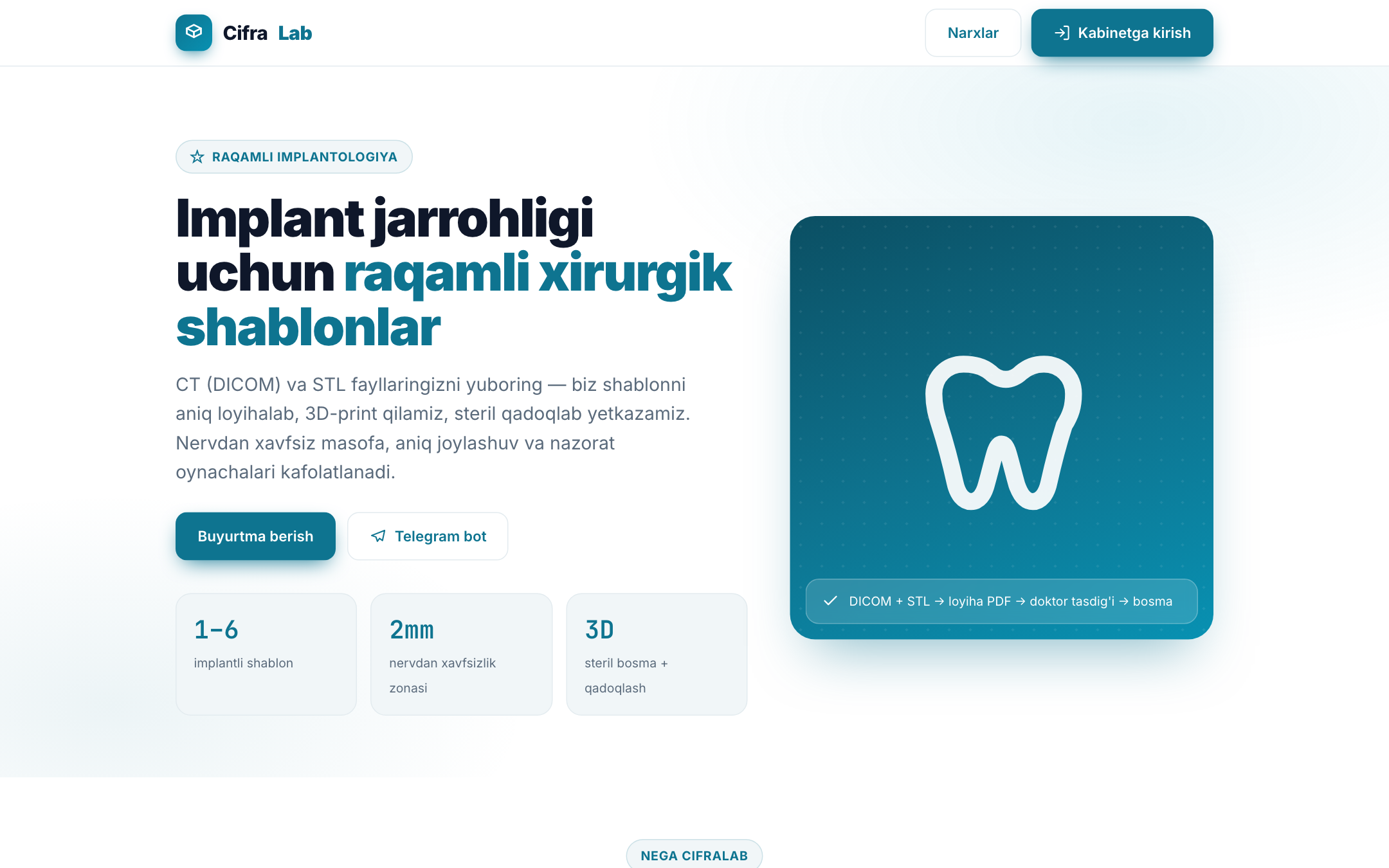Click 'steril bosma + qadoqlash' label
The image size is (1389, 868).
coord(626,675)
